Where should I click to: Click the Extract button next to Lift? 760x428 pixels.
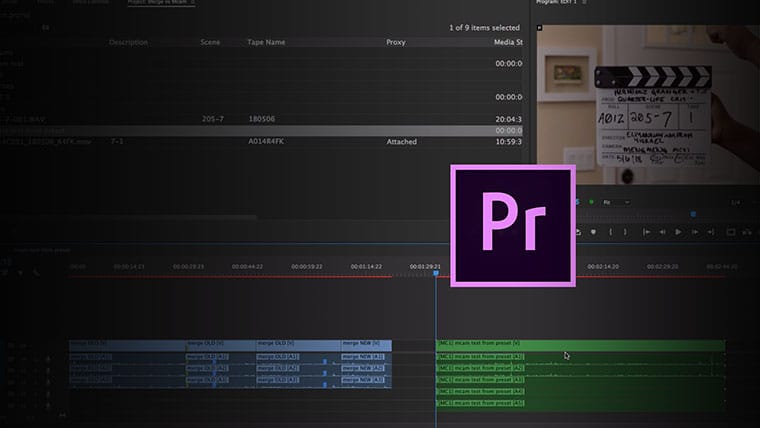click(747, 232)
